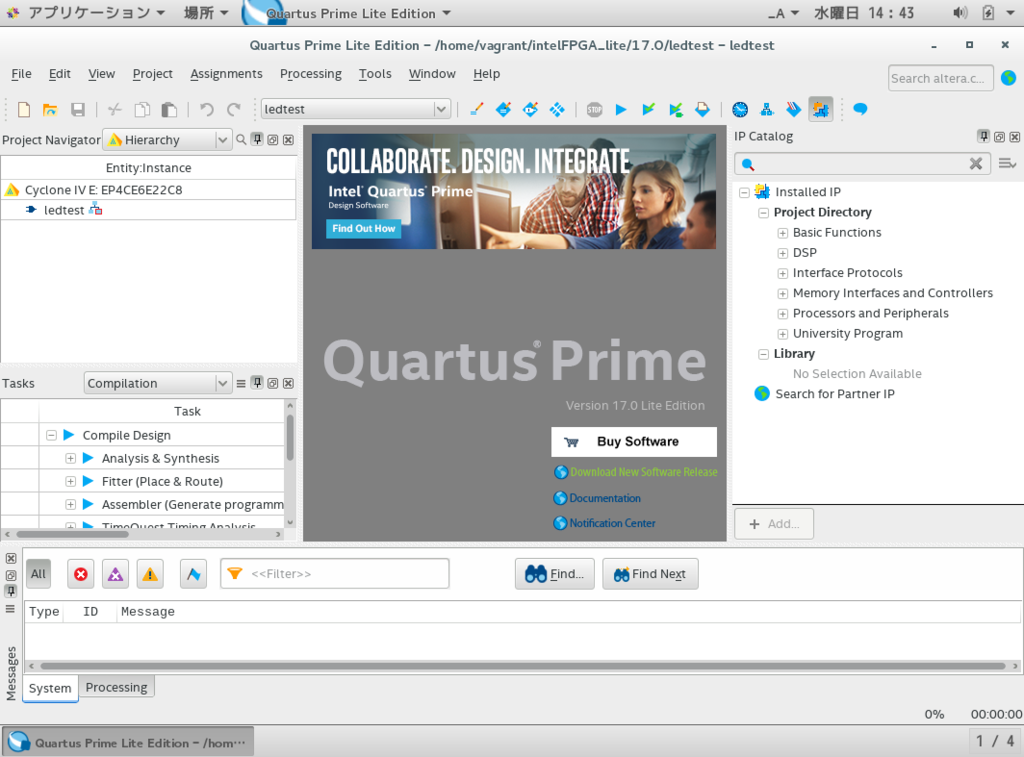The height and width of the screenshot is (757, 1024).
Task: Expand the DSP category
Action: point(782,253)
